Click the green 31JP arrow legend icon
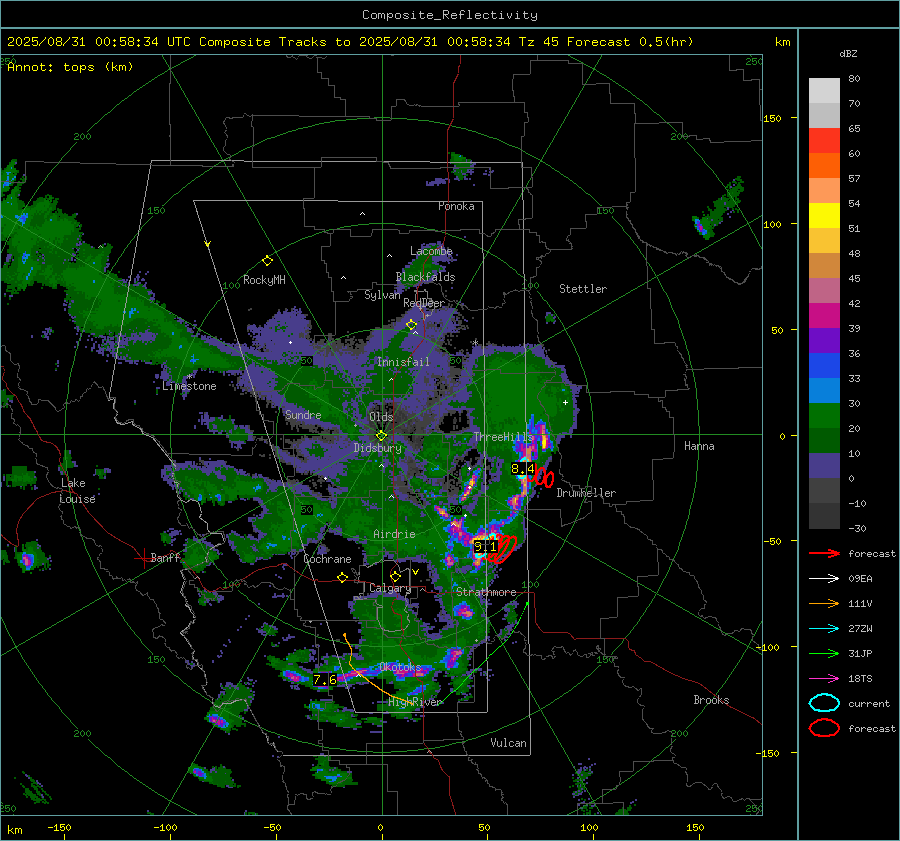 pyautogui.click(x=824, y=653)
